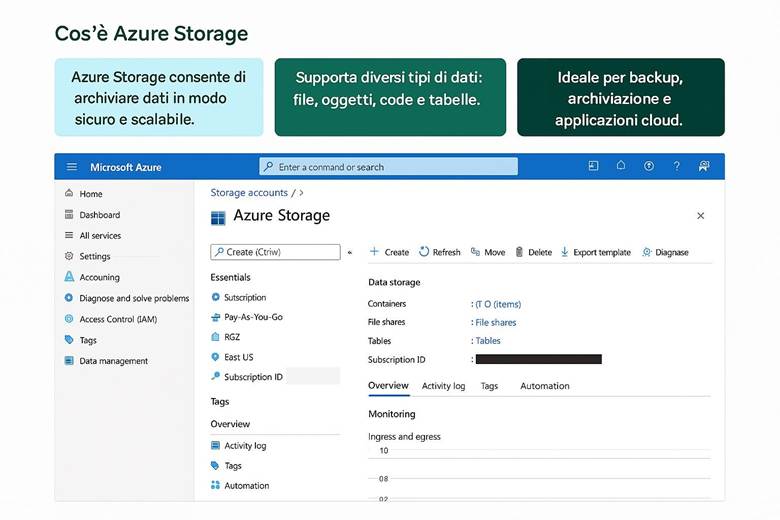Click the Move toolbar button
The width and height of the screenshot is (780, 520).
(x=487, y=252)
